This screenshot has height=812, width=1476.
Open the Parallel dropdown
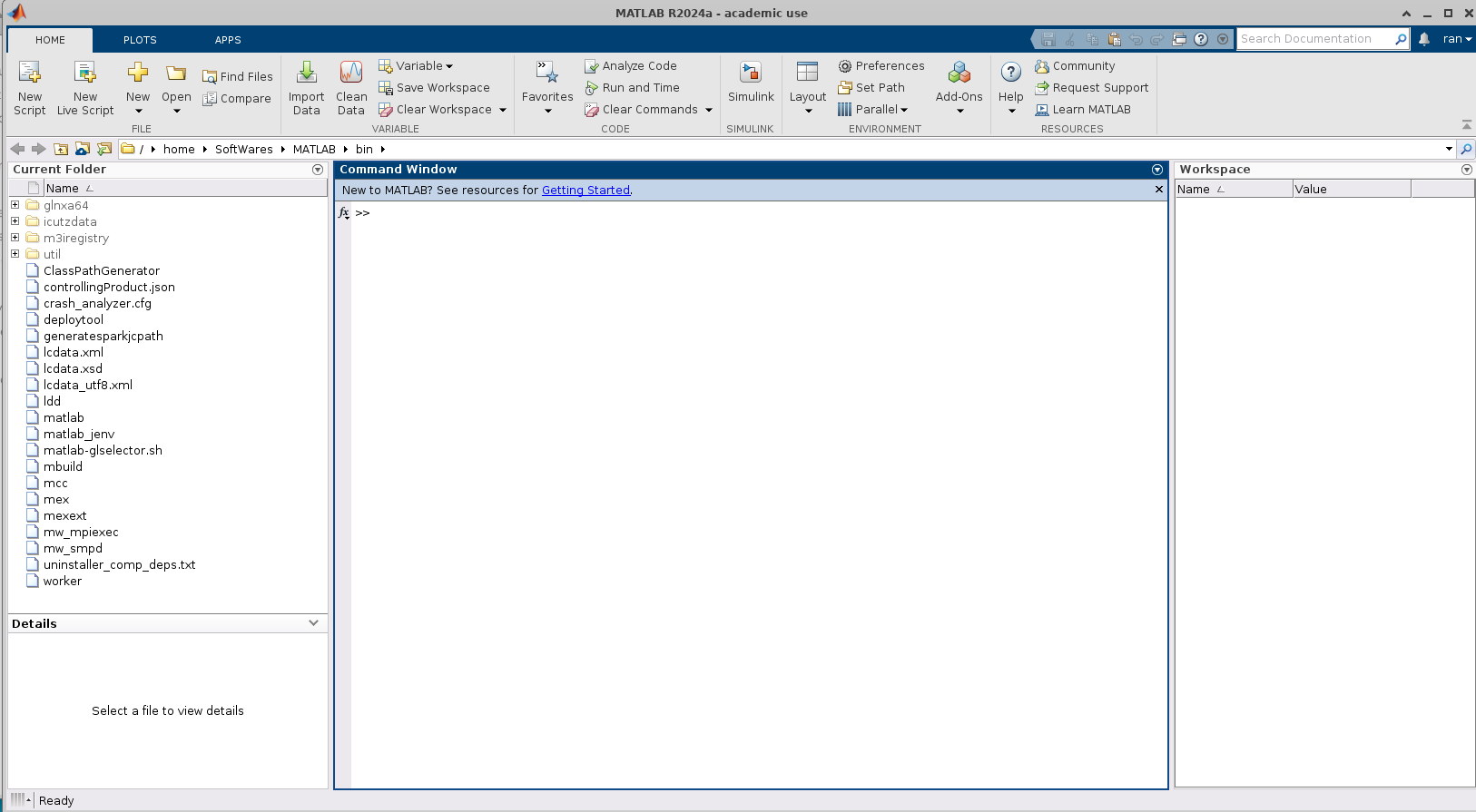pyautogui.click(x=872, y=110)
